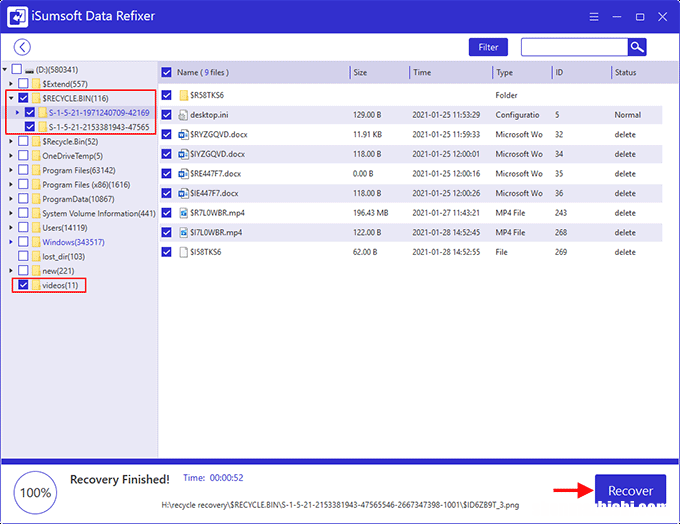Image resolution: width=680 pixels, height=524 pixels.
Task: Click the D: drive icon
Action: pos(29,70)
